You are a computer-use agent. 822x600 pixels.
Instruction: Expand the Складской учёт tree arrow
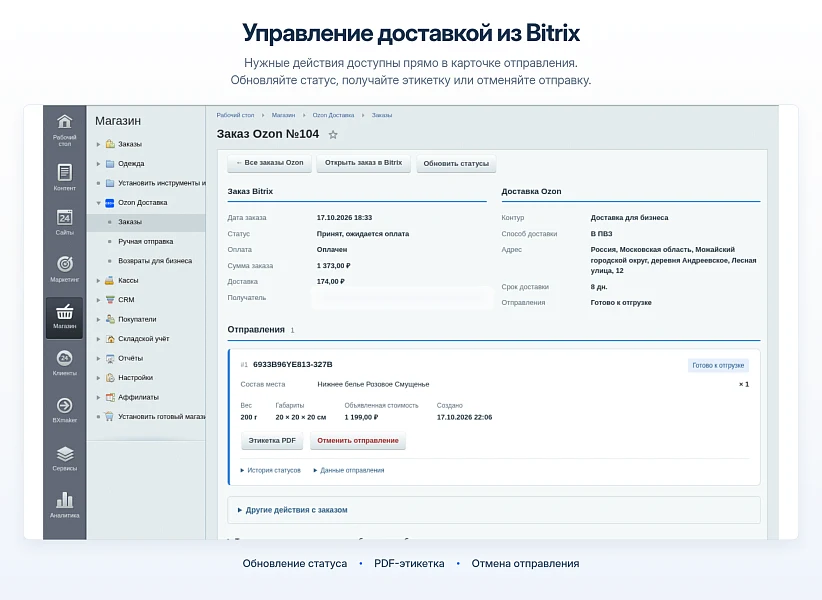pyautogui.click(x=99, y=339)
